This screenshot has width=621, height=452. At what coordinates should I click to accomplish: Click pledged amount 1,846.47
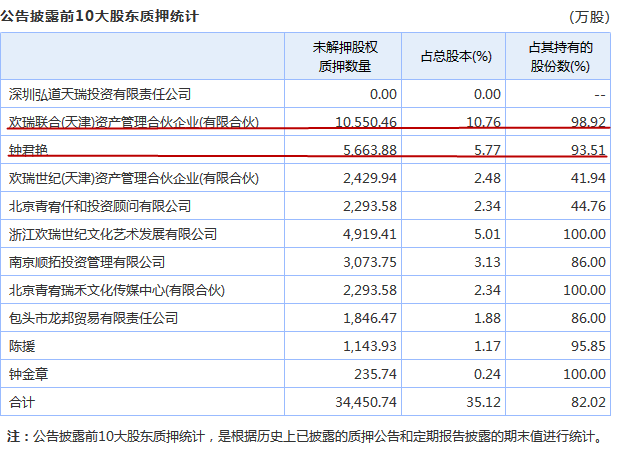click(x=370, y=318)
